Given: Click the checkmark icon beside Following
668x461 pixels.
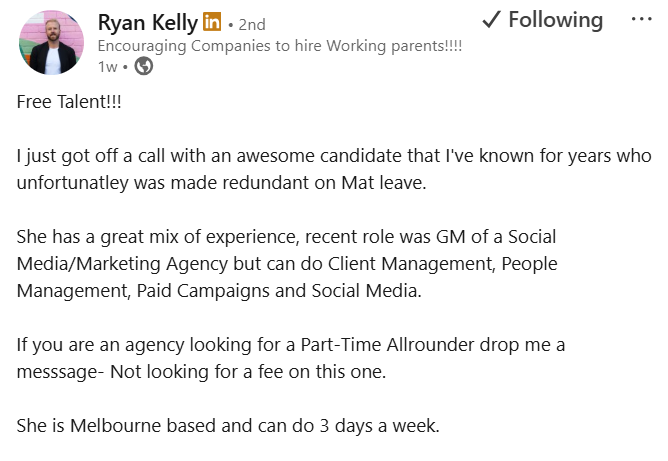Looking at the screenshot, I should pyautogui.click(x=490, y=20).
